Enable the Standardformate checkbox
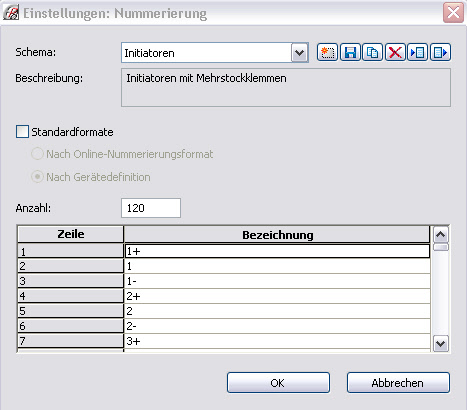This screenshot has width=467, height=410. pos(22,132)
